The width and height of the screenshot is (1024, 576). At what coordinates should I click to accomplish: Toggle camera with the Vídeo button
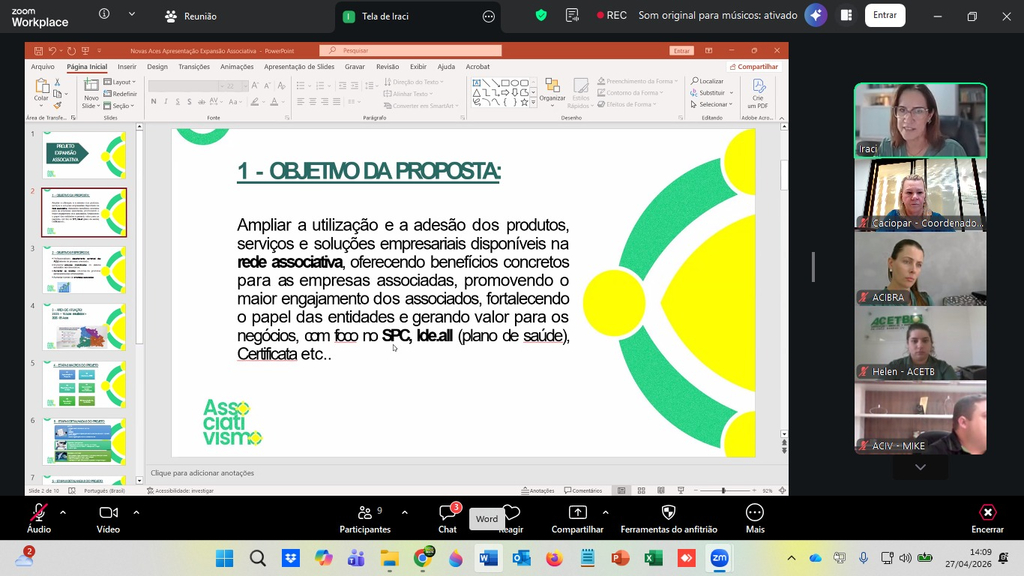tap(108, 513)
